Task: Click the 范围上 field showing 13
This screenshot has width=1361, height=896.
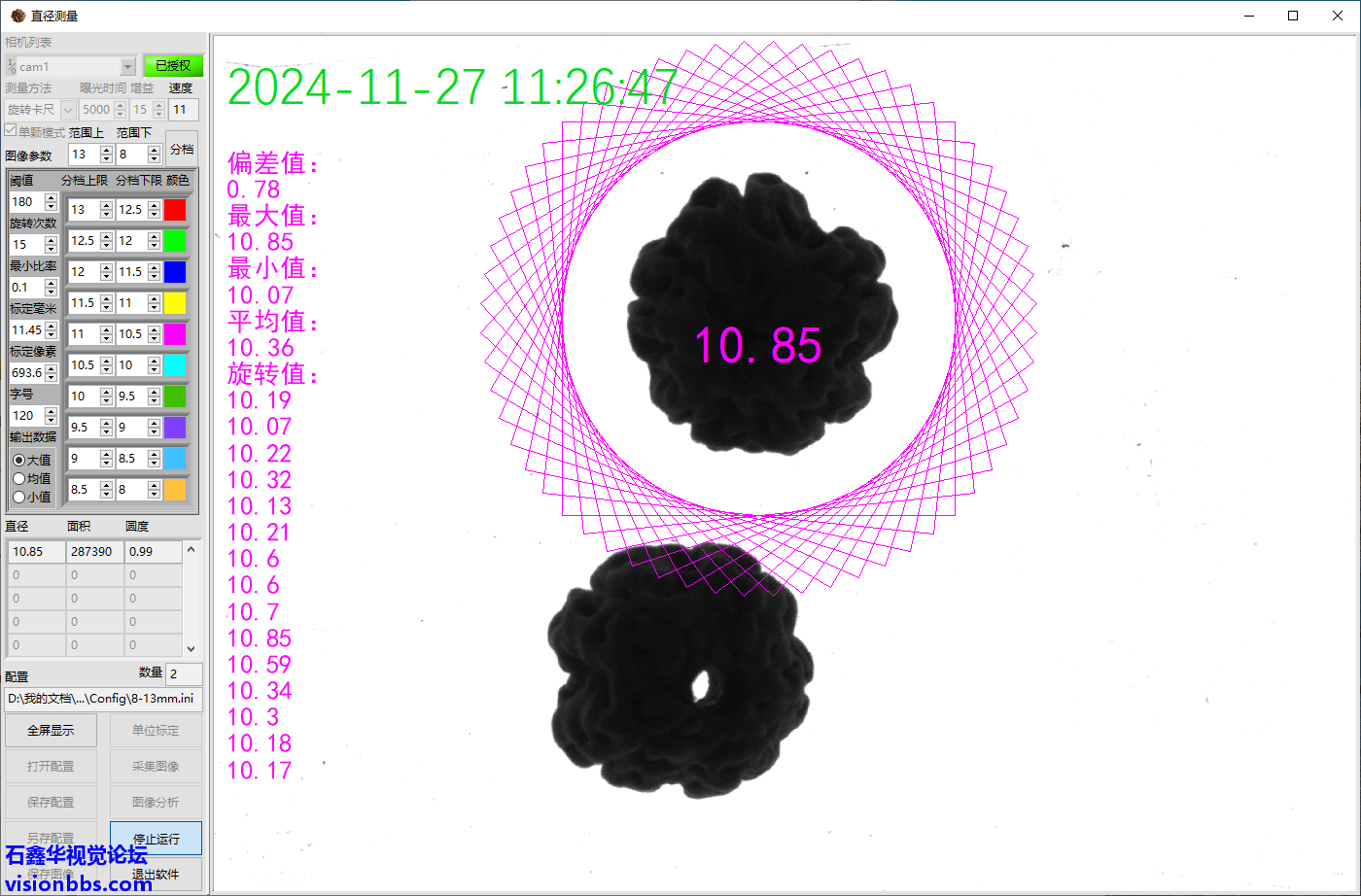Action: [84, 155]
